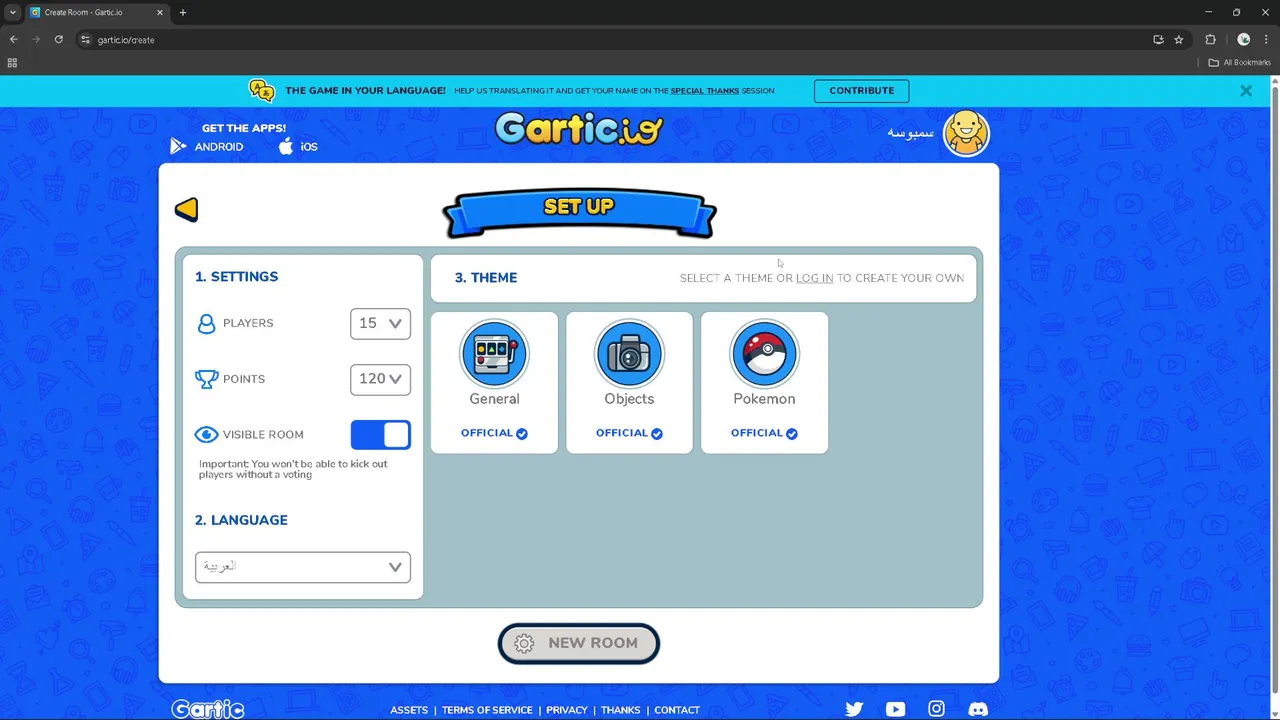Click the yellow back arrow icon
Image resolution: width=1280 pixels, height=720 pixels.
187,209
